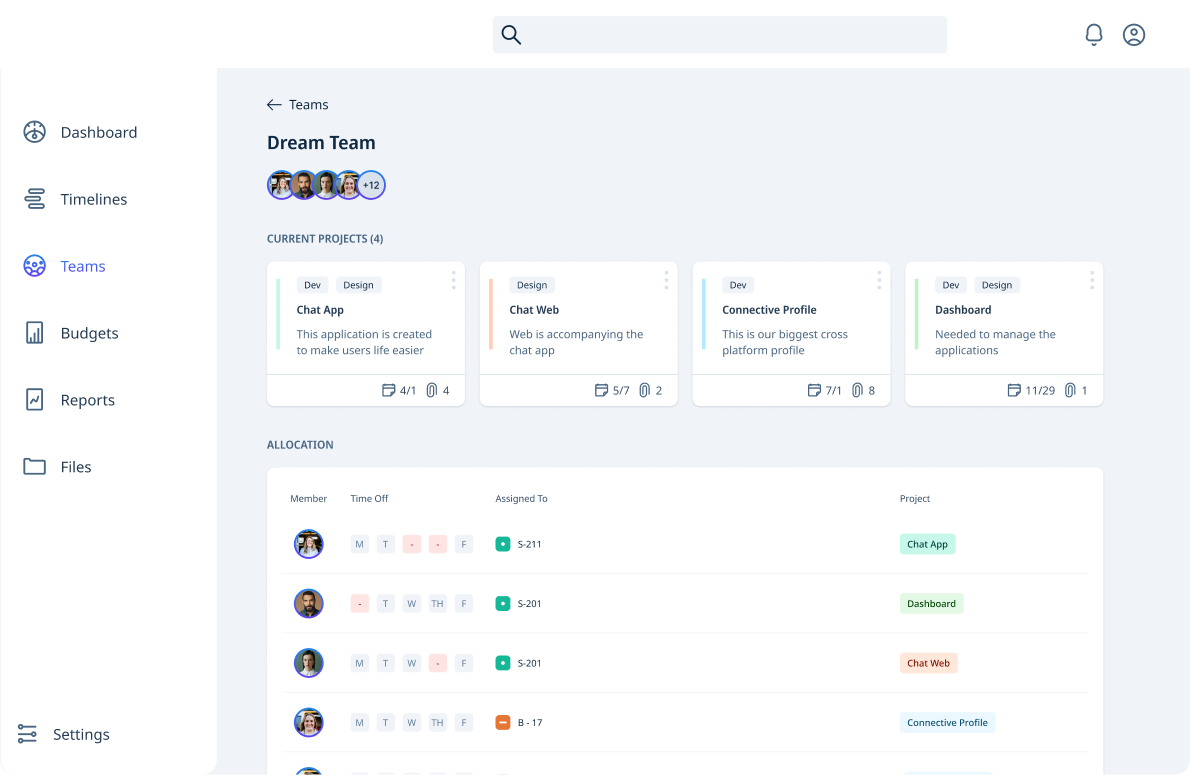Click the Chat App project tag in allocation
The height and width of the screenshot is (776, 1190).
(x=927, y=544)
